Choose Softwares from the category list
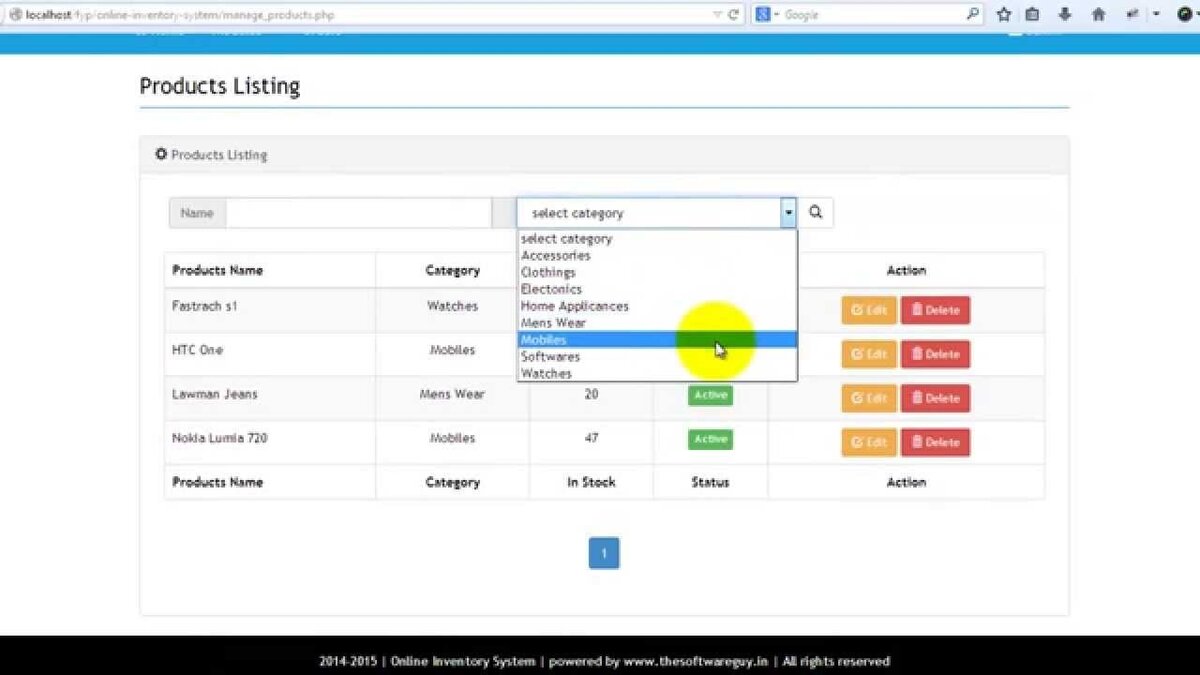 click(657, 357)
